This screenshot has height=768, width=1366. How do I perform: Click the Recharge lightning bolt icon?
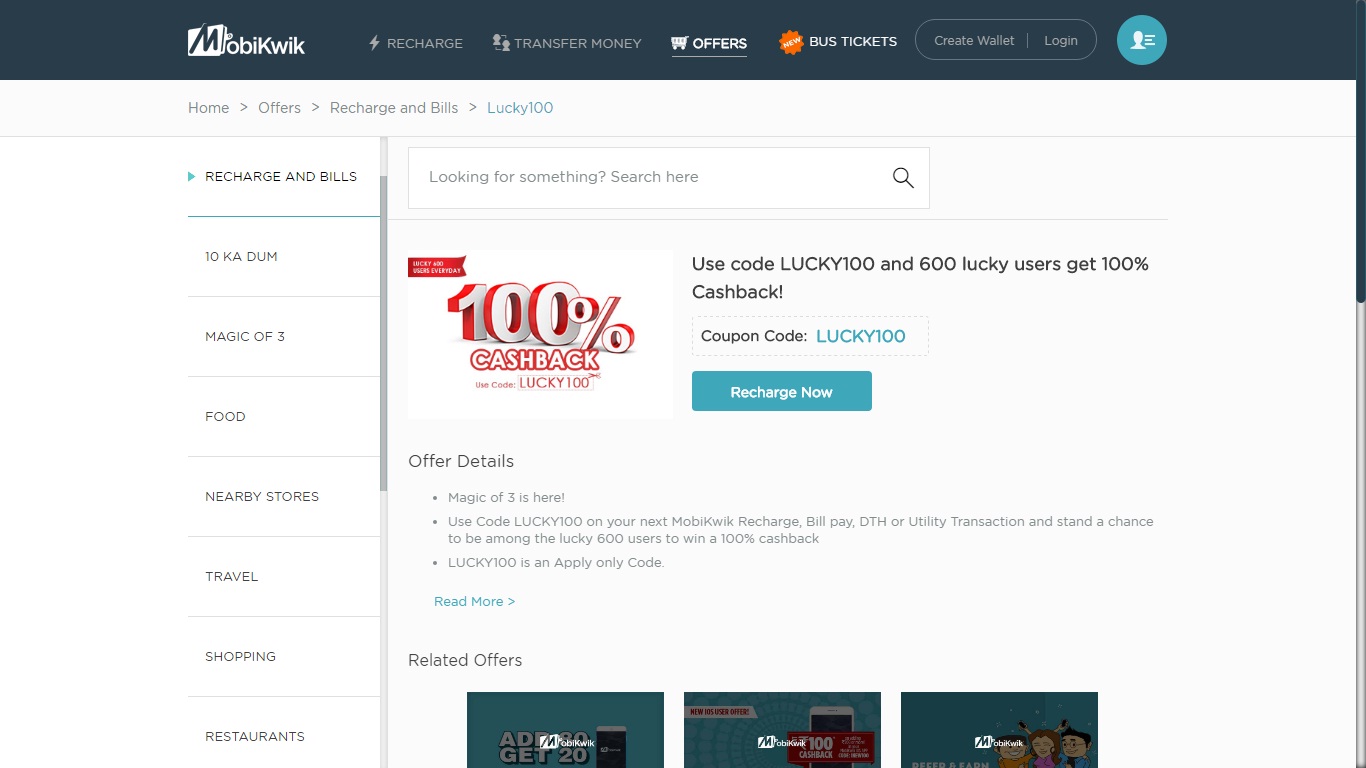point(375,43)
